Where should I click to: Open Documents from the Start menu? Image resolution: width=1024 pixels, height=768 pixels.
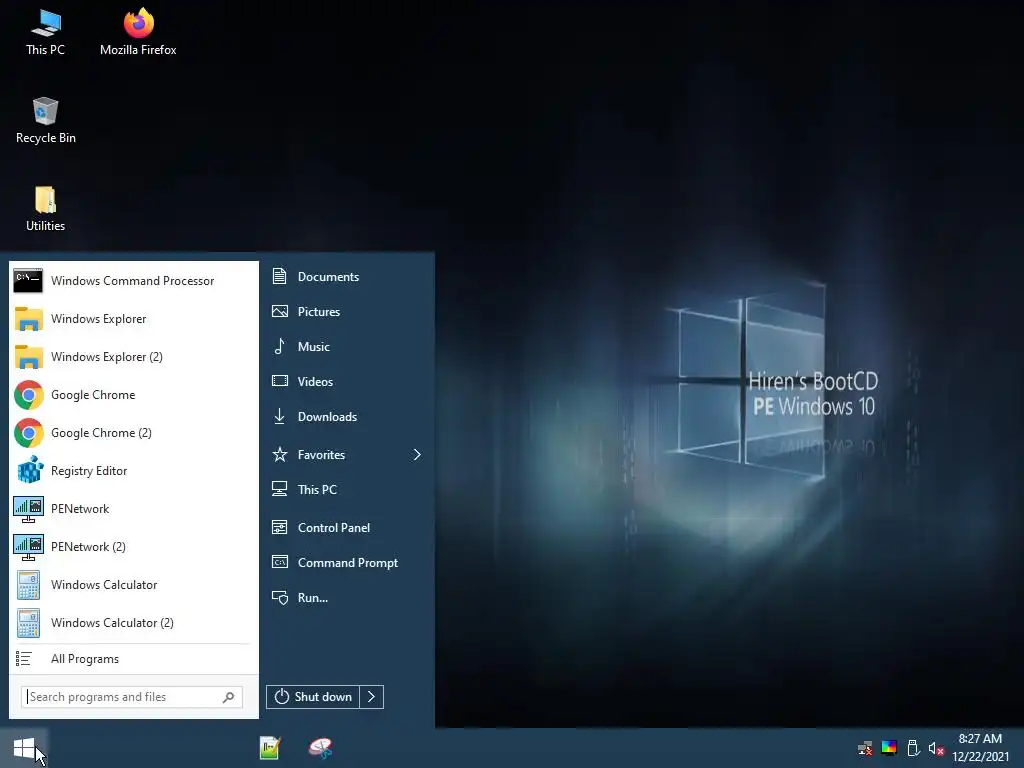pyautogui.click(x=346, y=276)
